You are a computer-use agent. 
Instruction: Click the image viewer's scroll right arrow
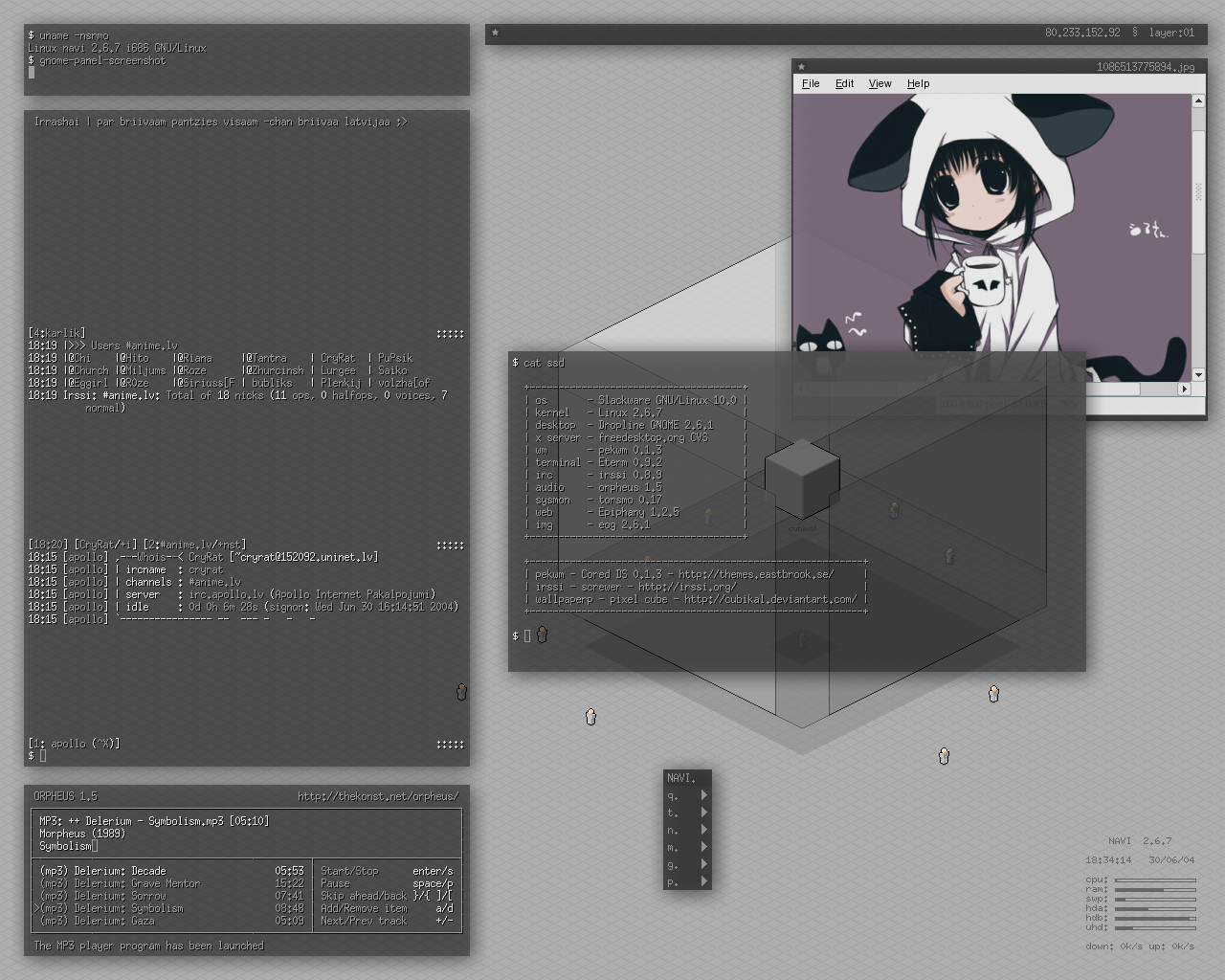1184,389
